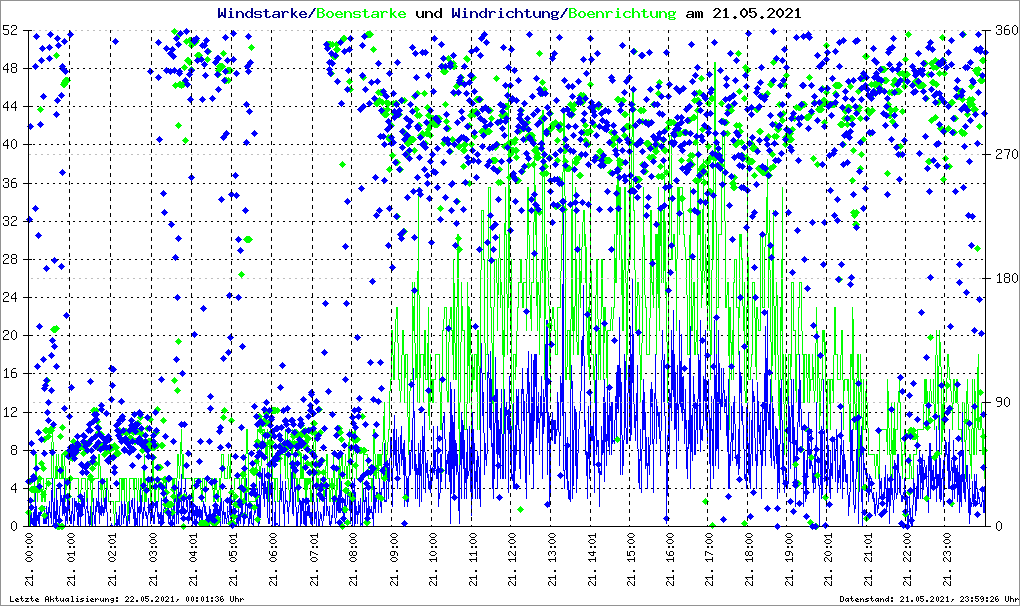Click the green Boenstarke title label
The width and height of the screenshot is (1020, 606).
[361, 13]
